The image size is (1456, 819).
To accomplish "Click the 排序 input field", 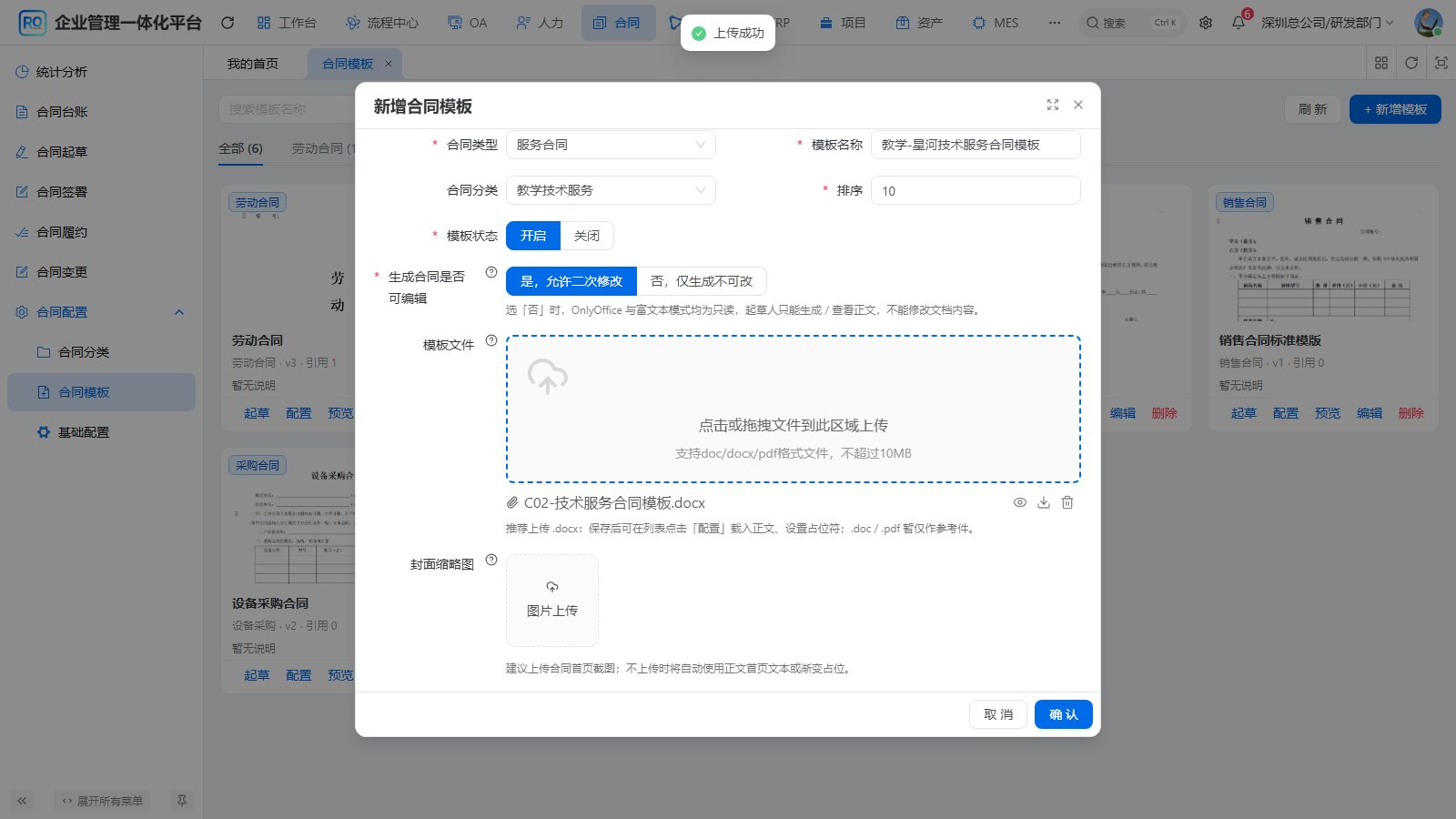I will point(976,190).
